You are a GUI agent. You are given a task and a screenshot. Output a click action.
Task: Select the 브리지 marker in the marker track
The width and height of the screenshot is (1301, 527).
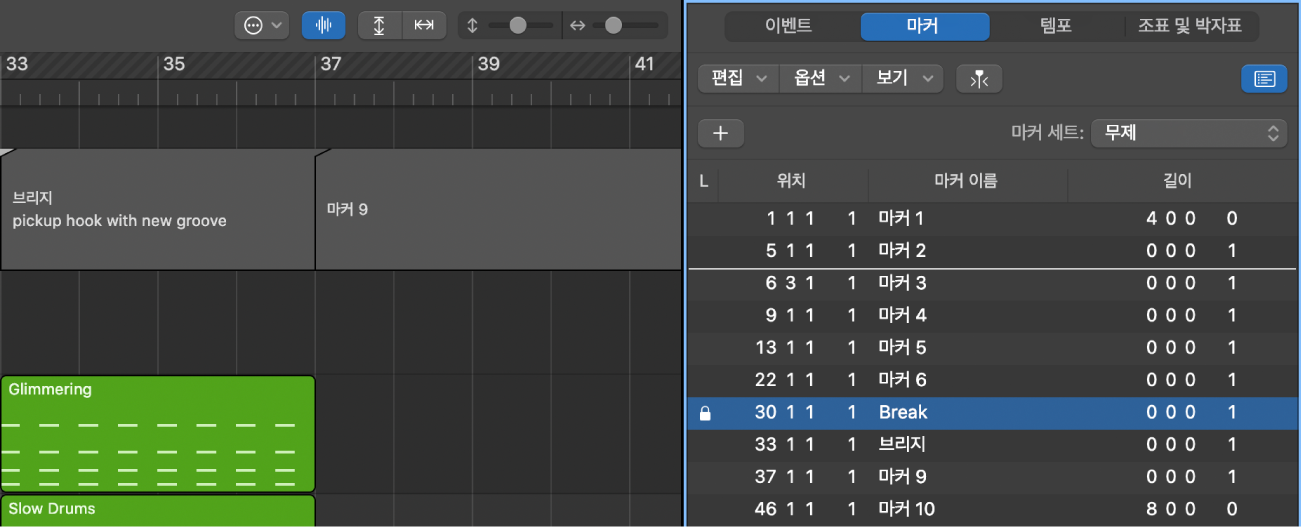pyautogui.click(x=158, y=210)
